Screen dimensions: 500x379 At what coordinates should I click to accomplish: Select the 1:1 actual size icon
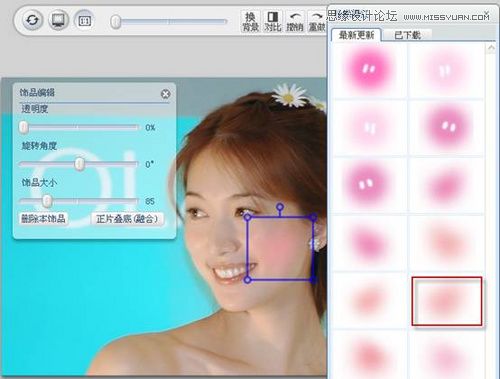pos(84,21)
